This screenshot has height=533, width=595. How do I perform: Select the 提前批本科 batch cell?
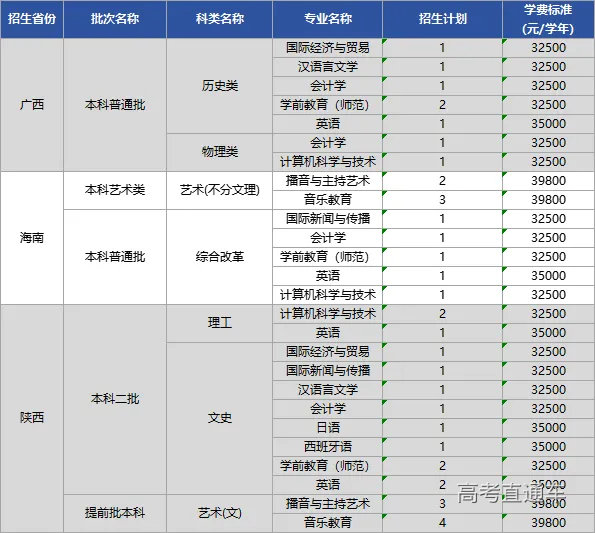coord(115,513)
